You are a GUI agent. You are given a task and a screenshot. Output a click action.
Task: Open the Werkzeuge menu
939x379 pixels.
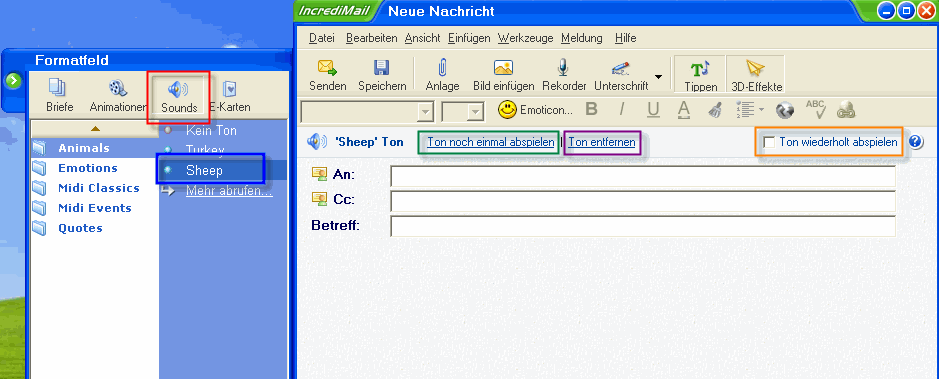click(526, 38)
